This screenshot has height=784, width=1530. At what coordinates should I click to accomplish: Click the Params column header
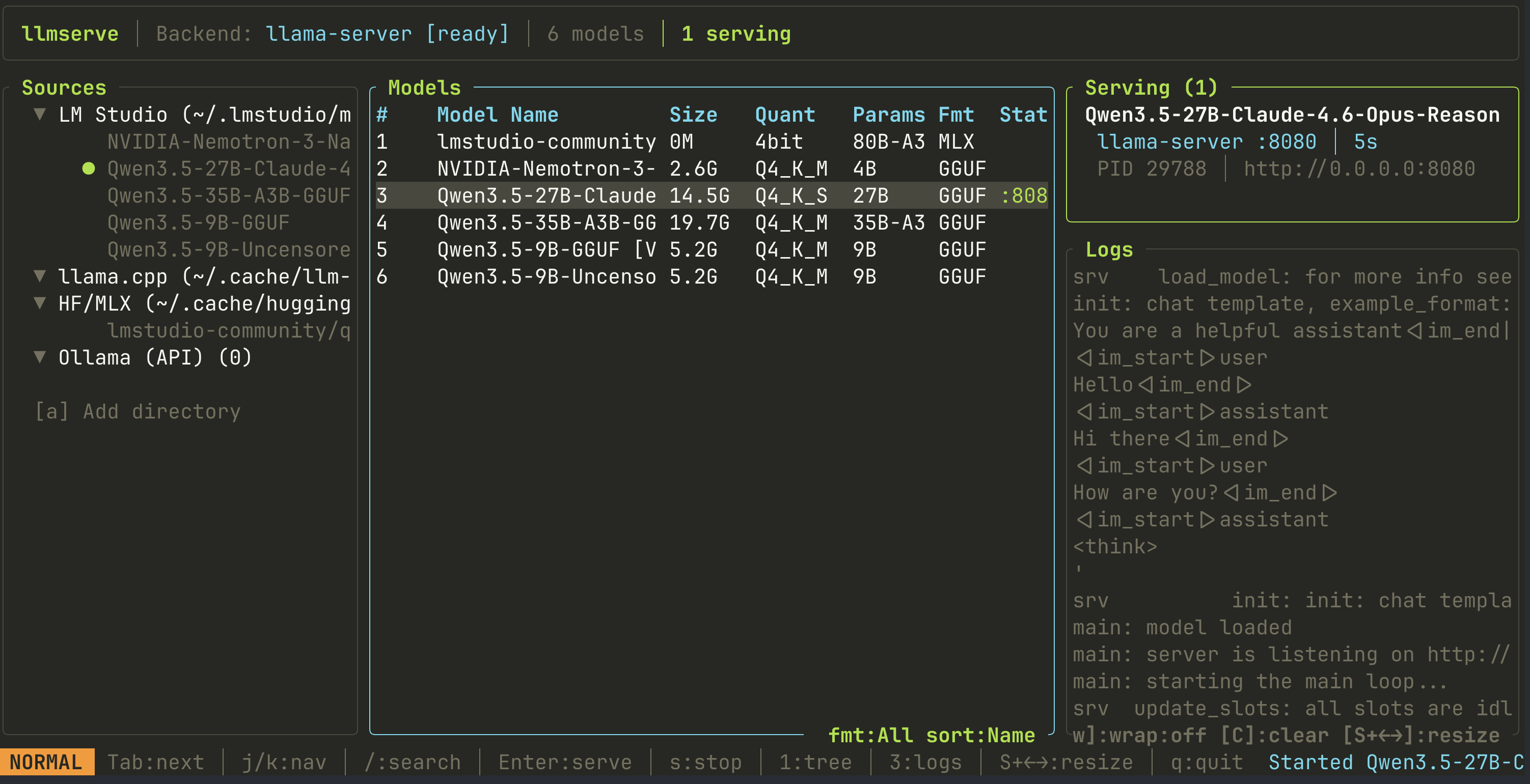pyautogui.click(x=889, y=115)
